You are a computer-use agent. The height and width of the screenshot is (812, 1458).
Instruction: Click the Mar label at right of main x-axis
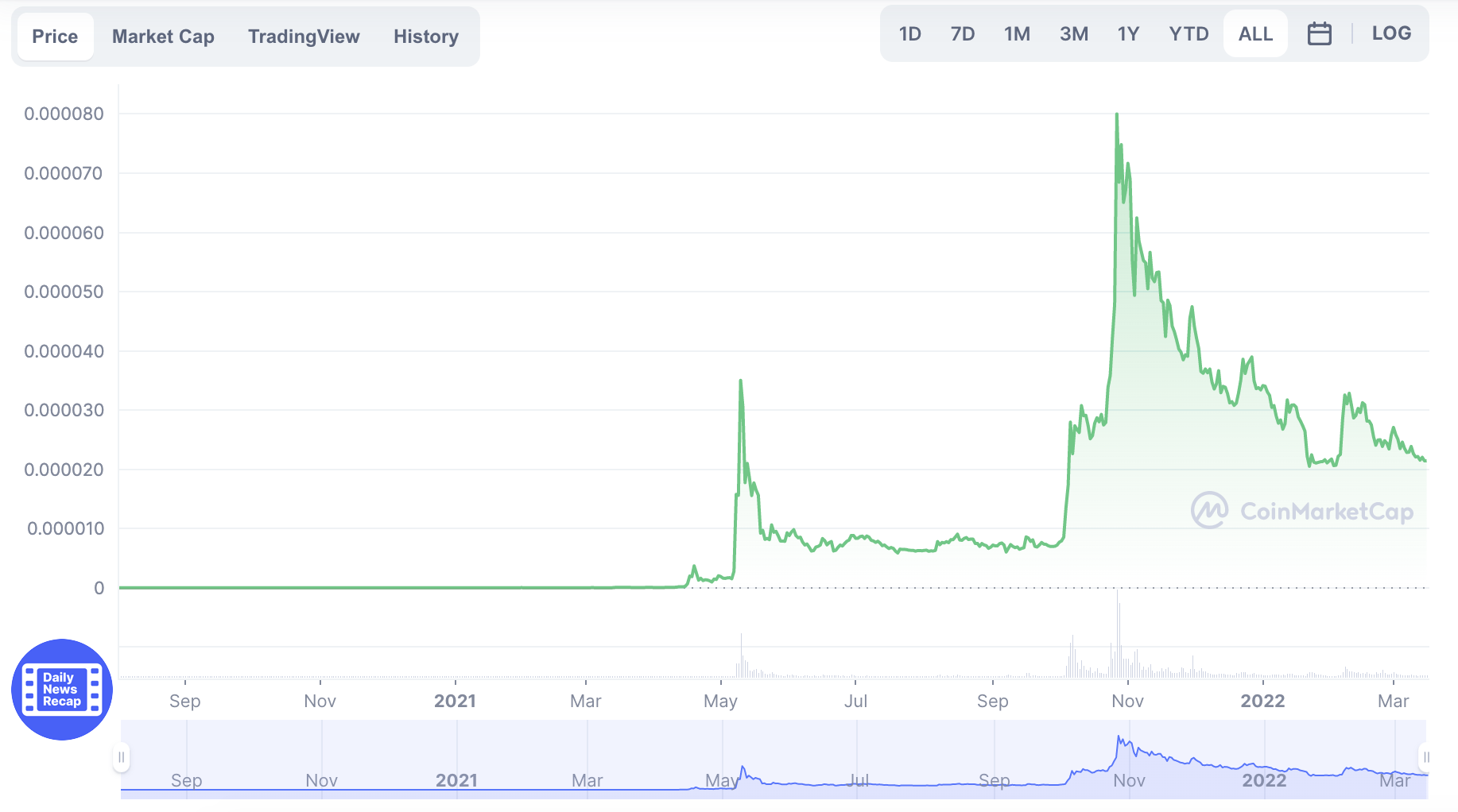click(x=1393, y=701)
